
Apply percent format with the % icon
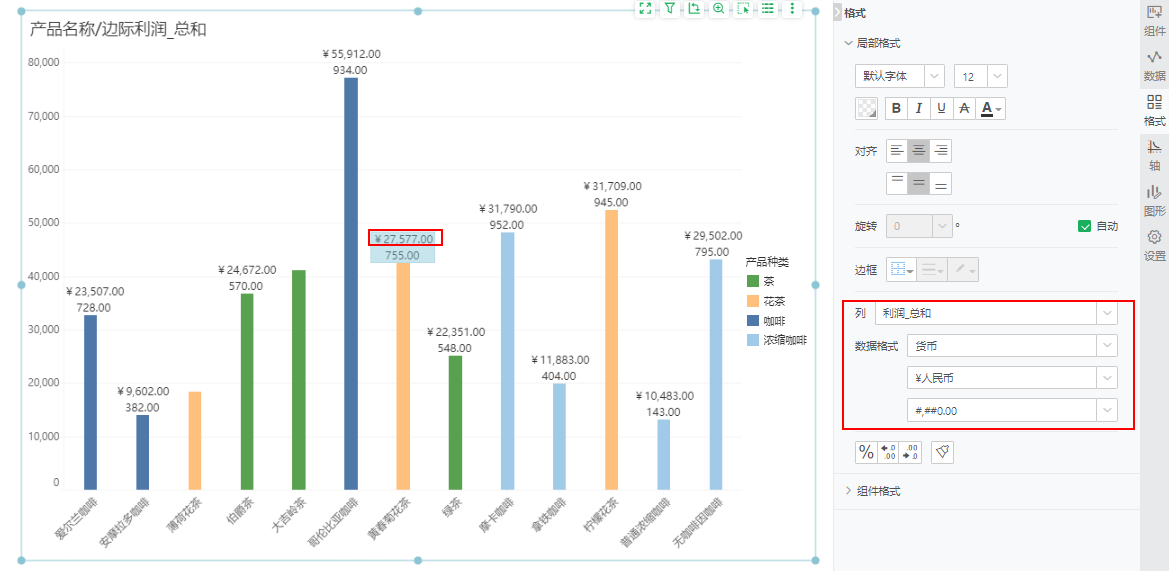tap(866, 452)
